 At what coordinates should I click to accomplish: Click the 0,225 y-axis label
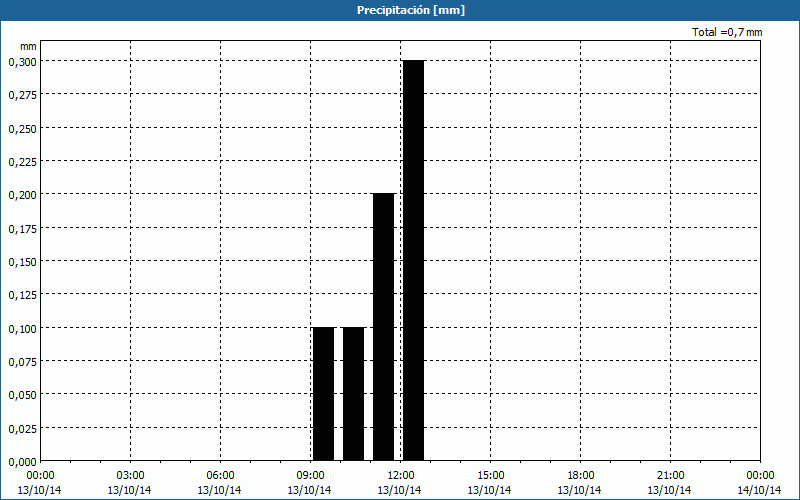[x=22, y=162]
